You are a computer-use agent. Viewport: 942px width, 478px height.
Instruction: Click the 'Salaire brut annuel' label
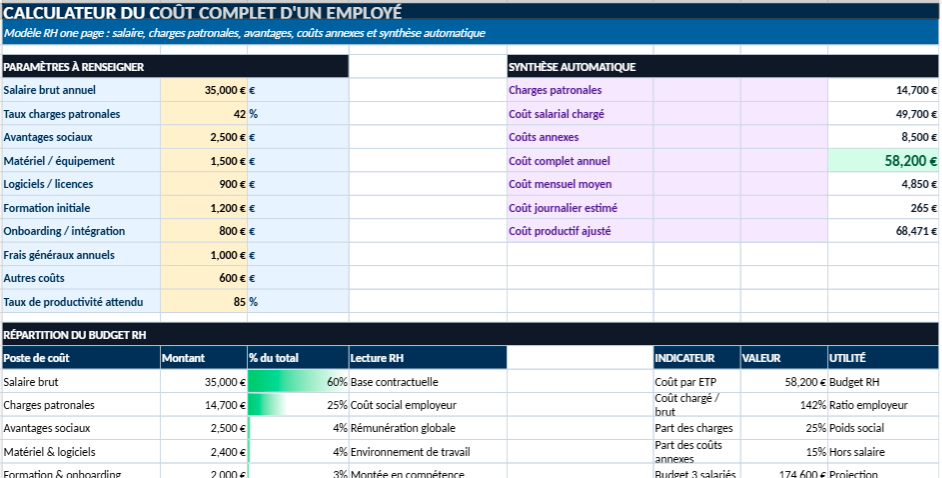[x=49, y=90]
